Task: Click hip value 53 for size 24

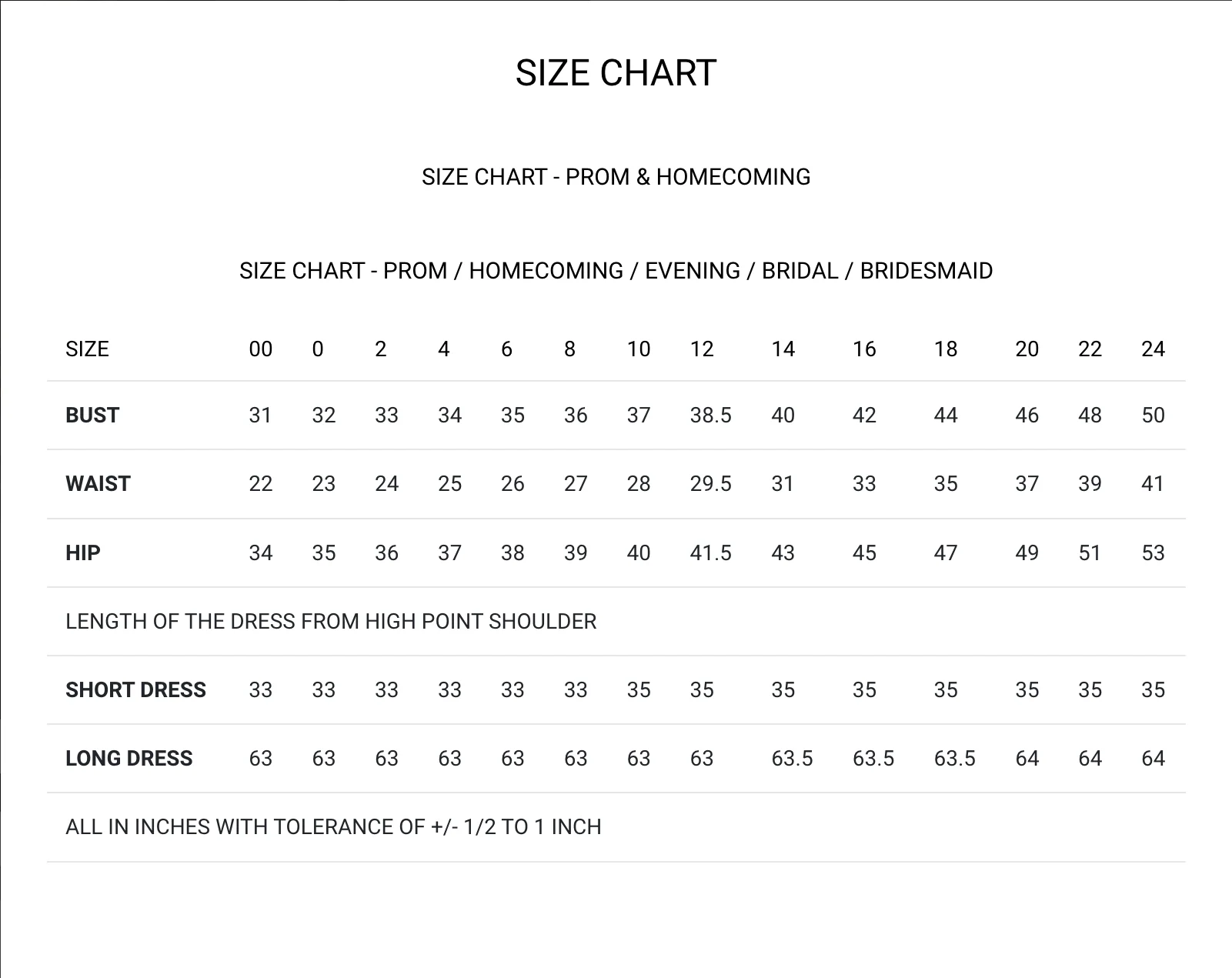Action: [1153, 552]
